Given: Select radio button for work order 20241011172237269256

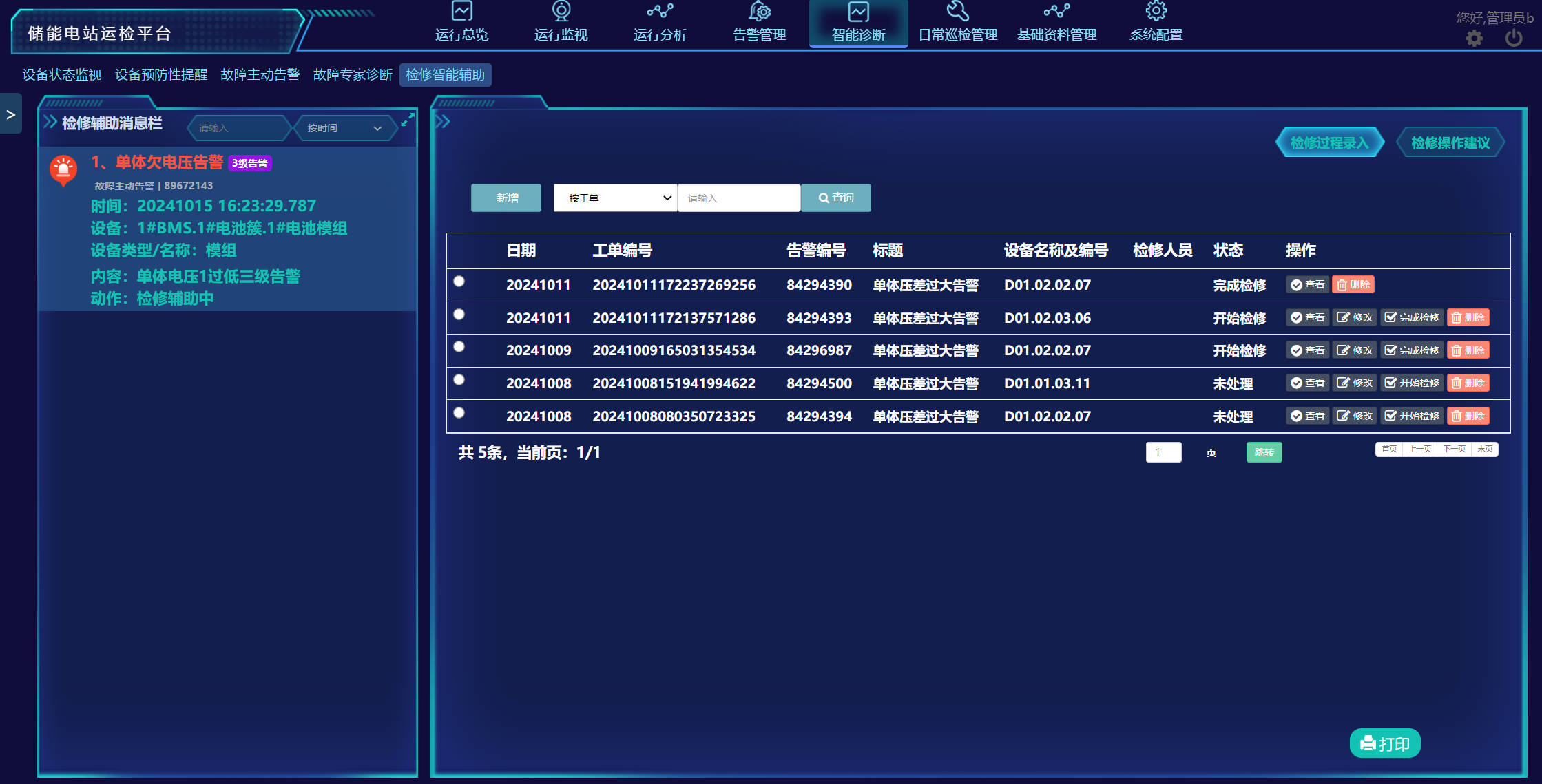Looking at the screenshot, I should 459,281.
